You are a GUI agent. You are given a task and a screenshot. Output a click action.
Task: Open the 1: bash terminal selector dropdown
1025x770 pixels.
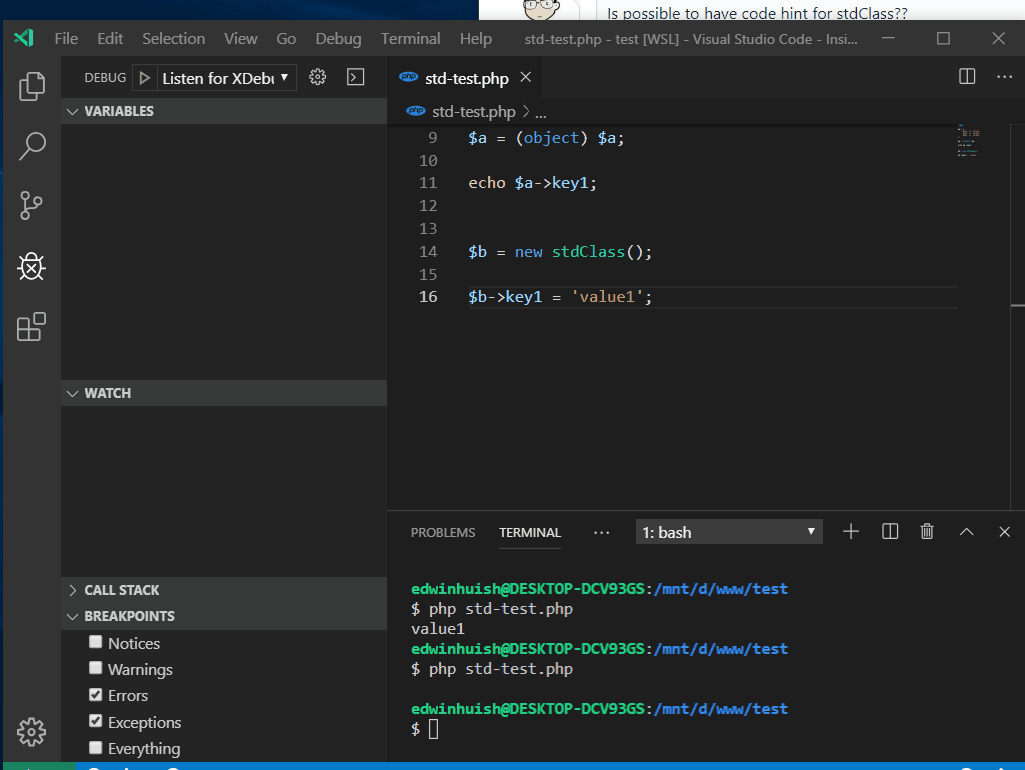[728, 531]
